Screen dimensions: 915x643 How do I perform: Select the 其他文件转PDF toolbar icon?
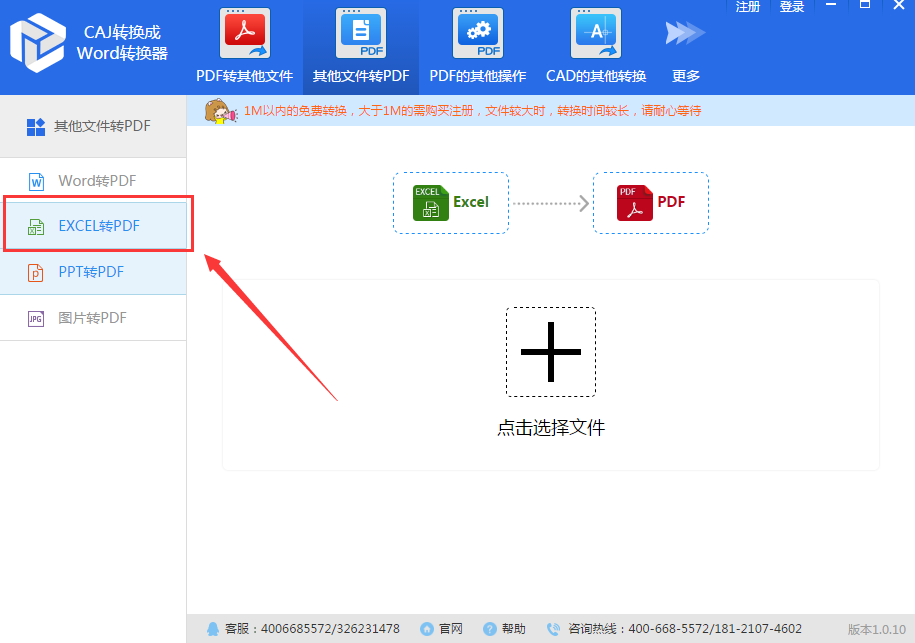coord(361,33)
